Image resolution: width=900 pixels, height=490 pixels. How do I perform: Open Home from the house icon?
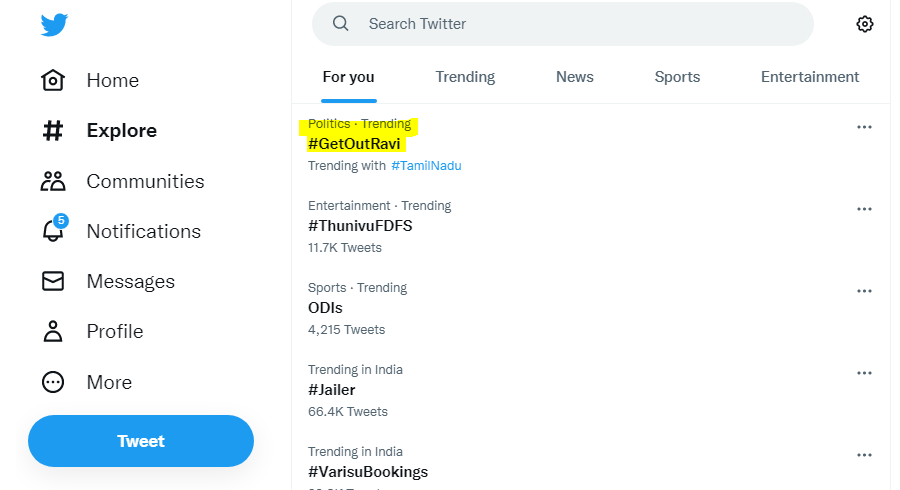coord(53,80)
